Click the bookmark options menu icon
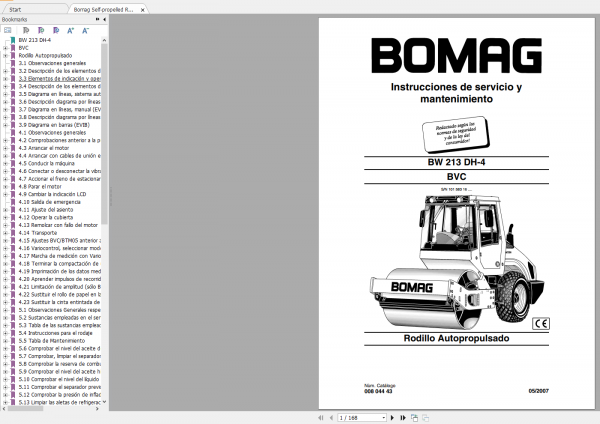The width and height of the screenshot is (600, 424). 7,30
